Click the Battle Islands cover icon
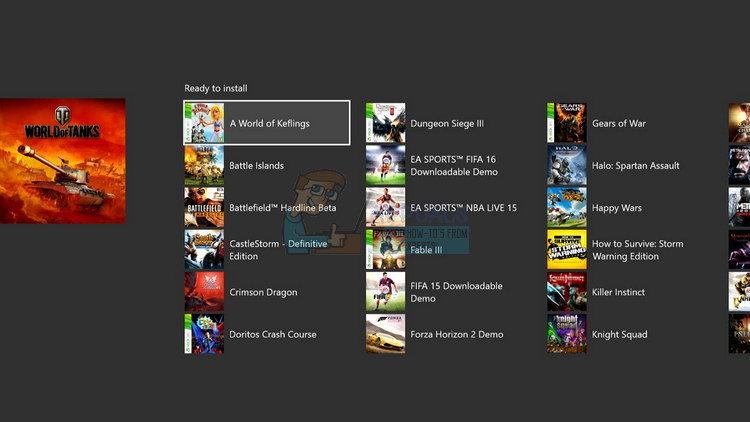This screenshot has width=750, height=422. [204, 166]
